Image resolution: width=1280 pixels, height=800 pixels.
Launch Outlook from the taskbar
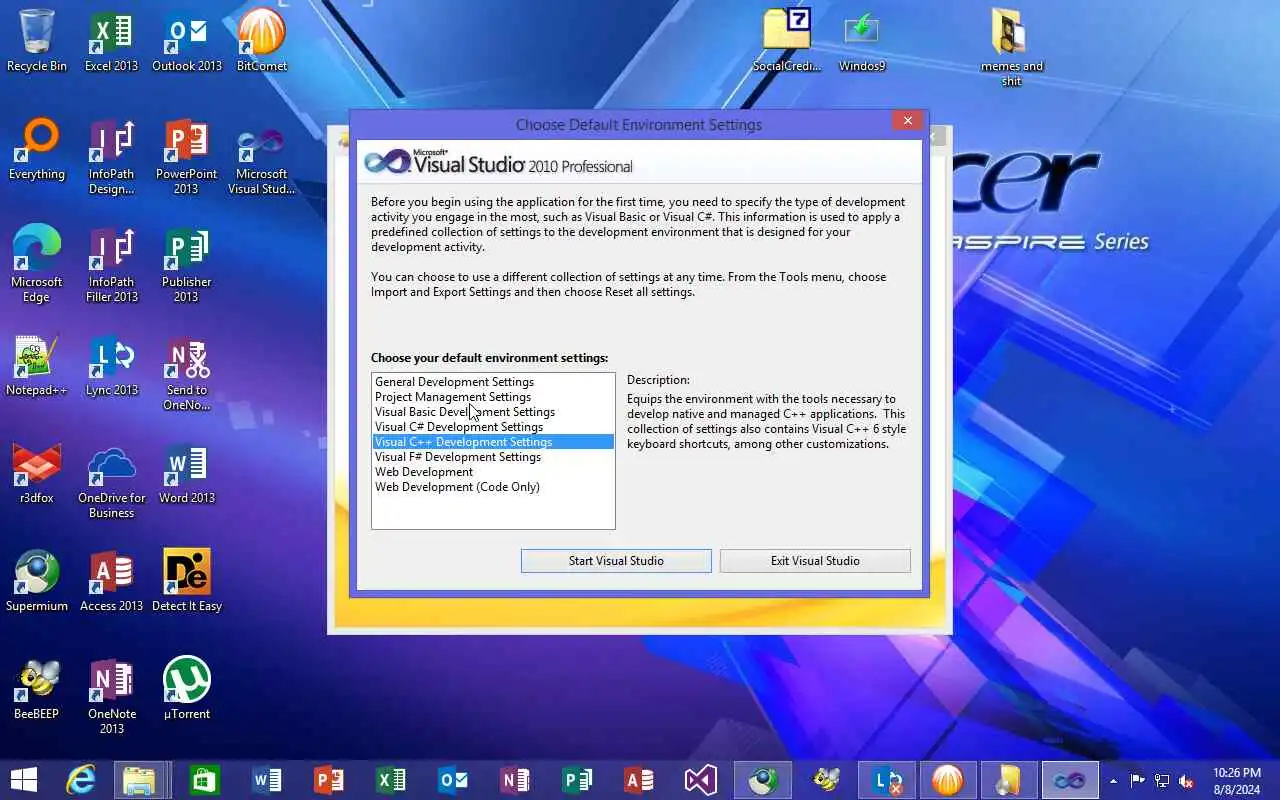[452, 780]
